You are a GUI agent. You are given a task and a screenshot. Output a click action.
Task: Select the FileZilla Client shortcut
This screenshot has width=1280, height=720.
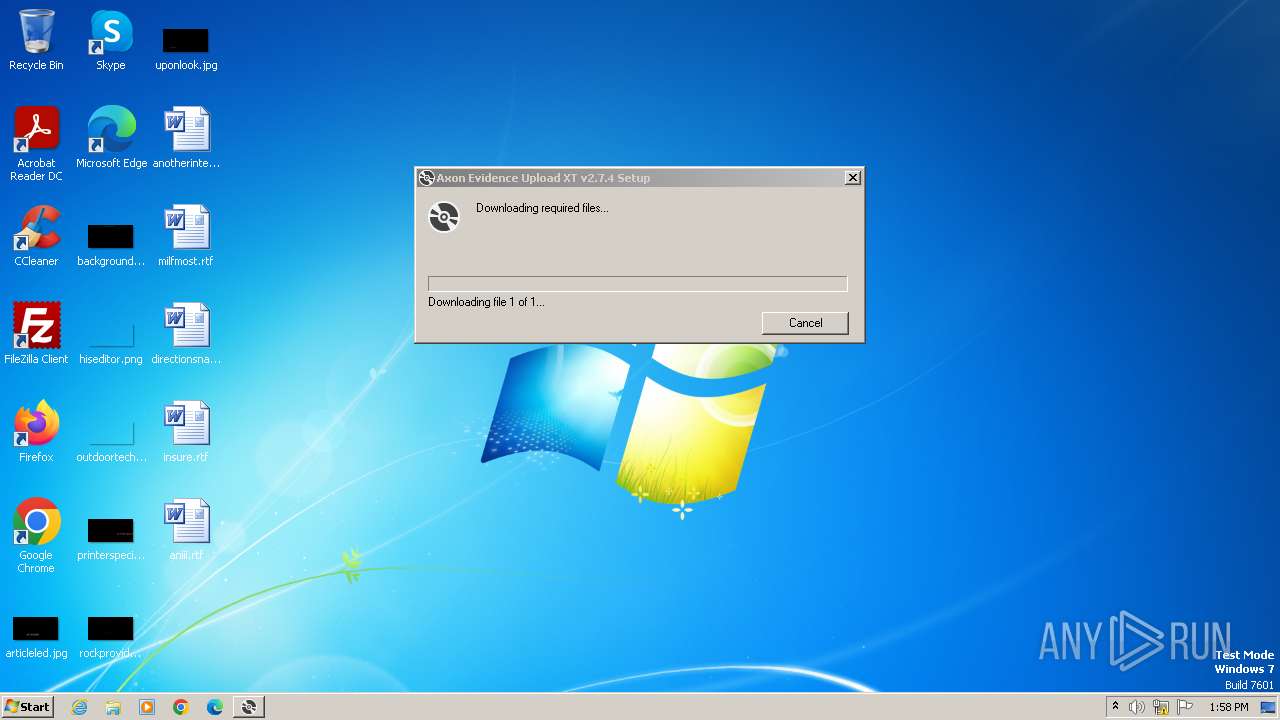36,334
